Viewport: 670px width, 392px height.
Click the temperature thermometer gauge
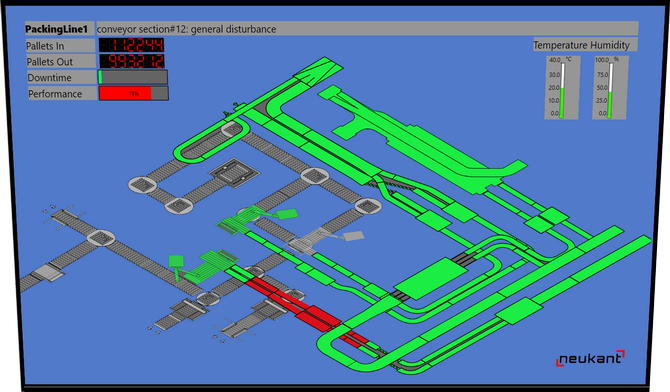pos(562,88)
